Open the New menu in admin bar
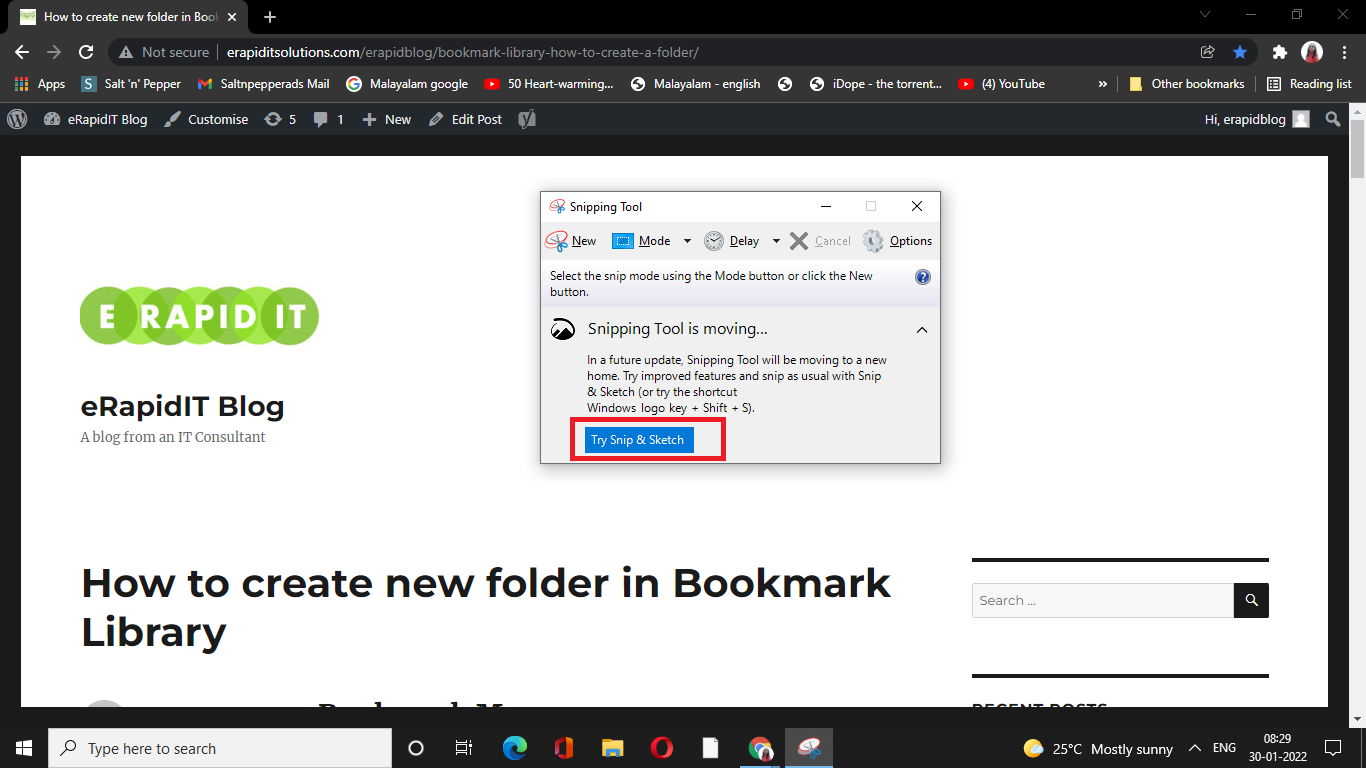Image resolution: width=1366 pixels, height=768 pixels. (386, 119)
